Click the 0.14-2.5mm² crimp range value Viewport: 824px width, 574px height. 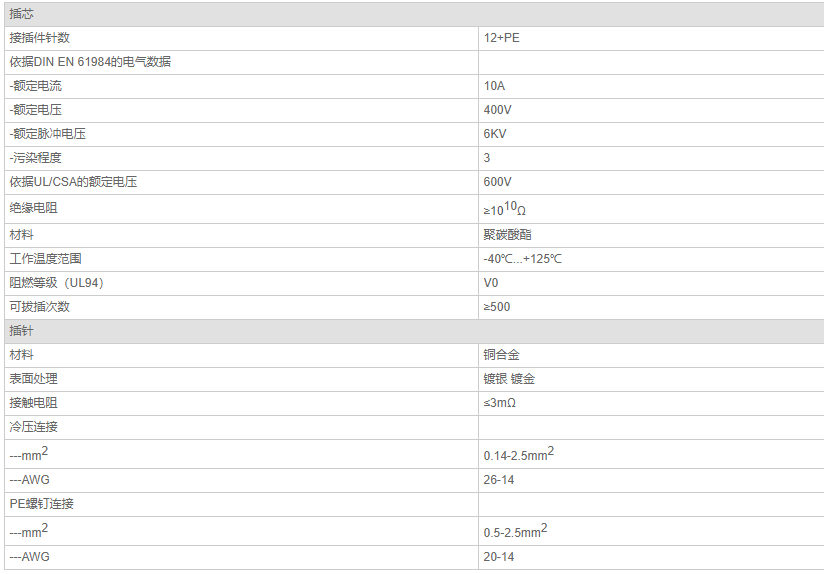click(x=519, y=454)
